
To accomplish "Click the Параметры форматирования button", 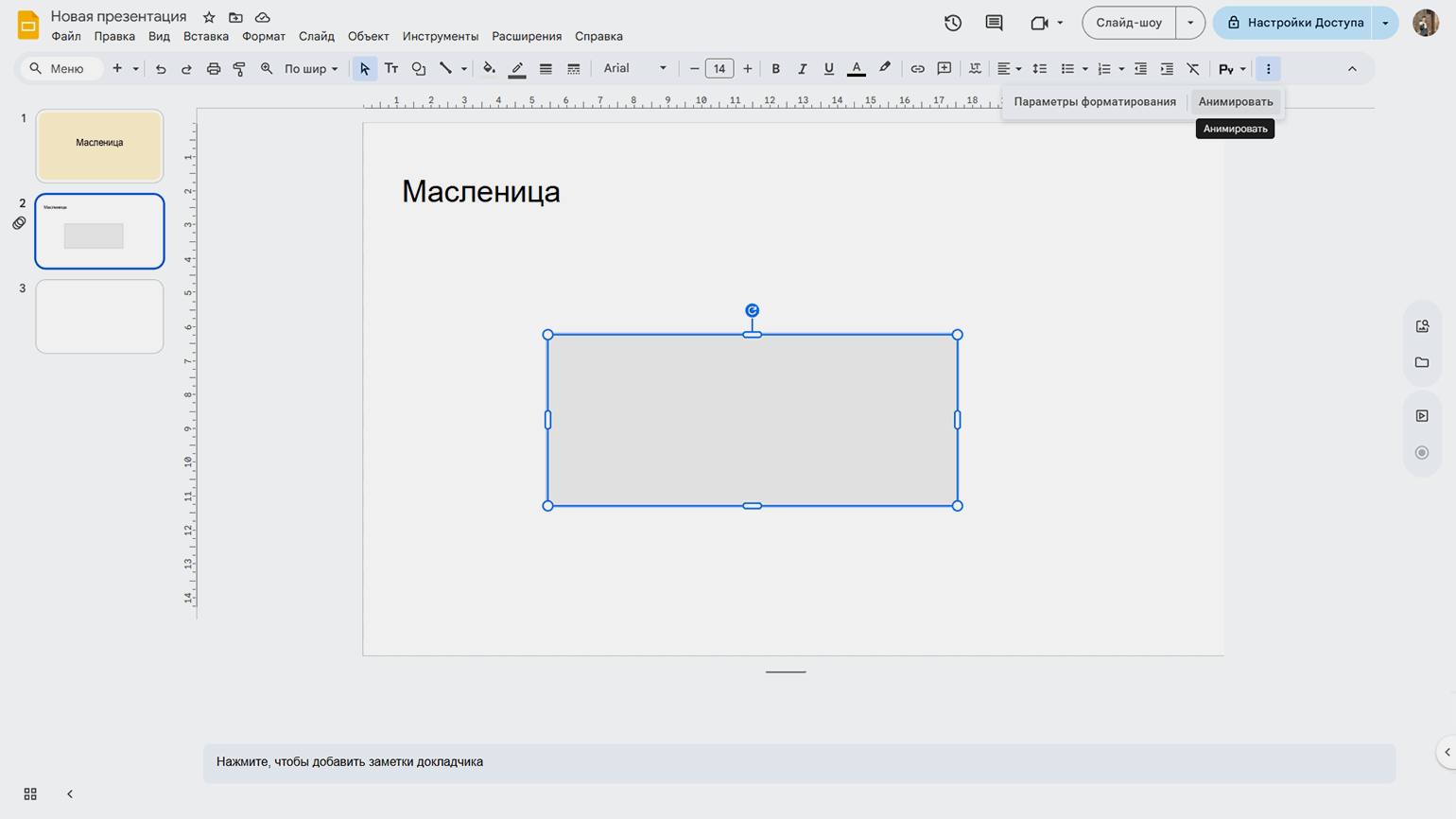I will [1095, 102].
